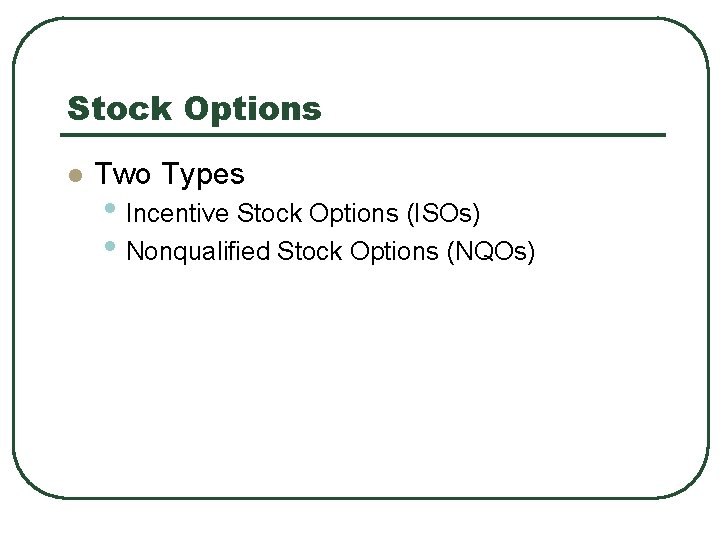Viewport: 720px width, 540px height.
Task: Click the Stock Options slide title
Action: pos(194,108)
